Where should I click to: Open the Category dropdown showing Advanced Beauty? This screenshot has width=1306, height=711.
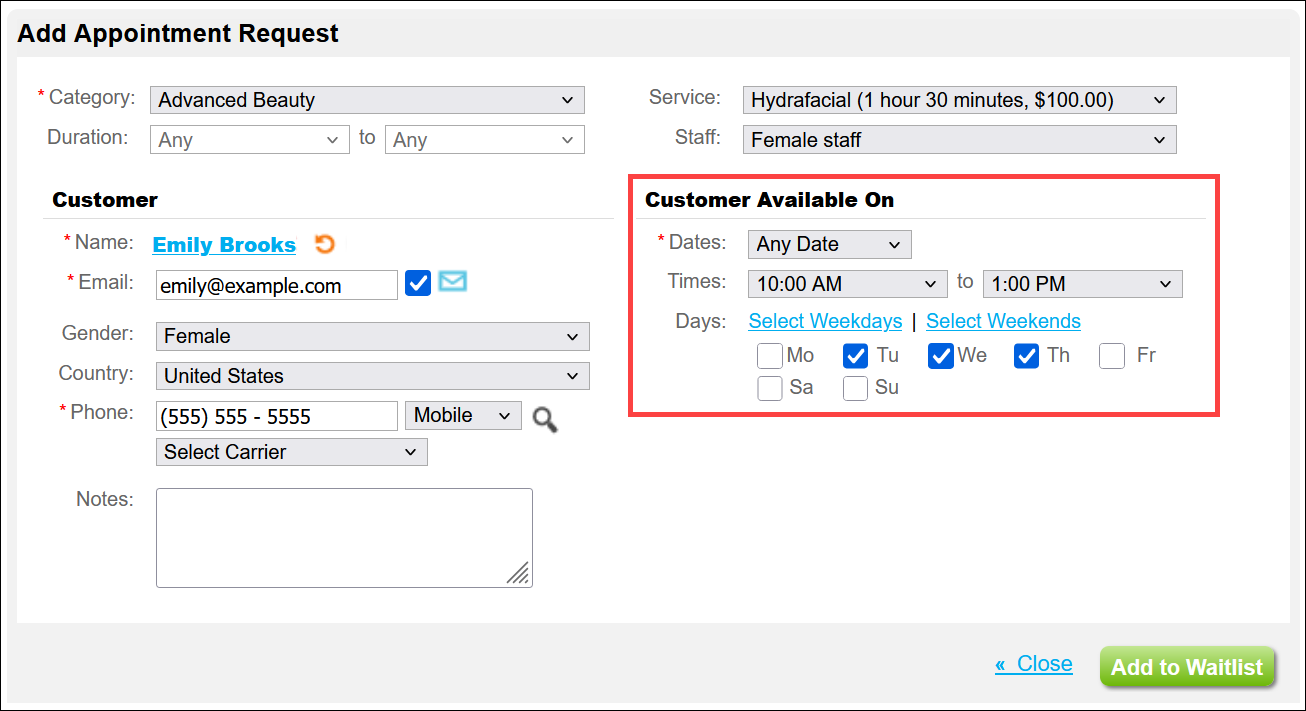coord(367,100)
